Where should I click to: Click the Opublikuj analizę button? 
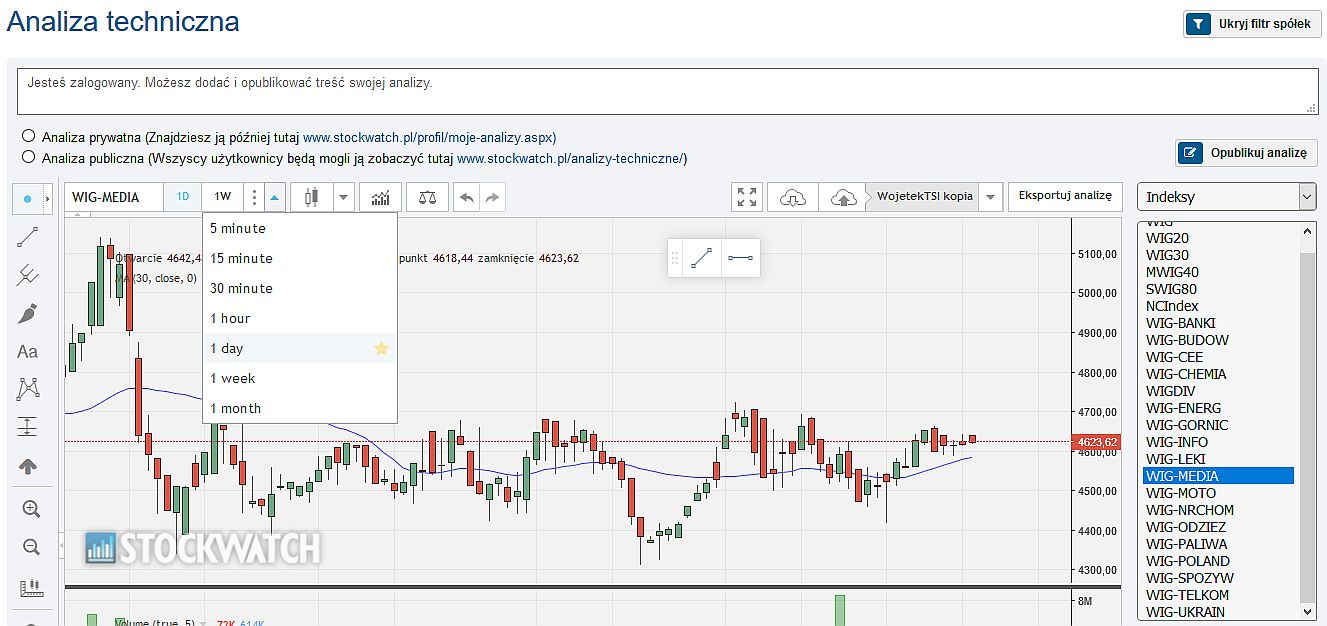(x=1247, y=153)
